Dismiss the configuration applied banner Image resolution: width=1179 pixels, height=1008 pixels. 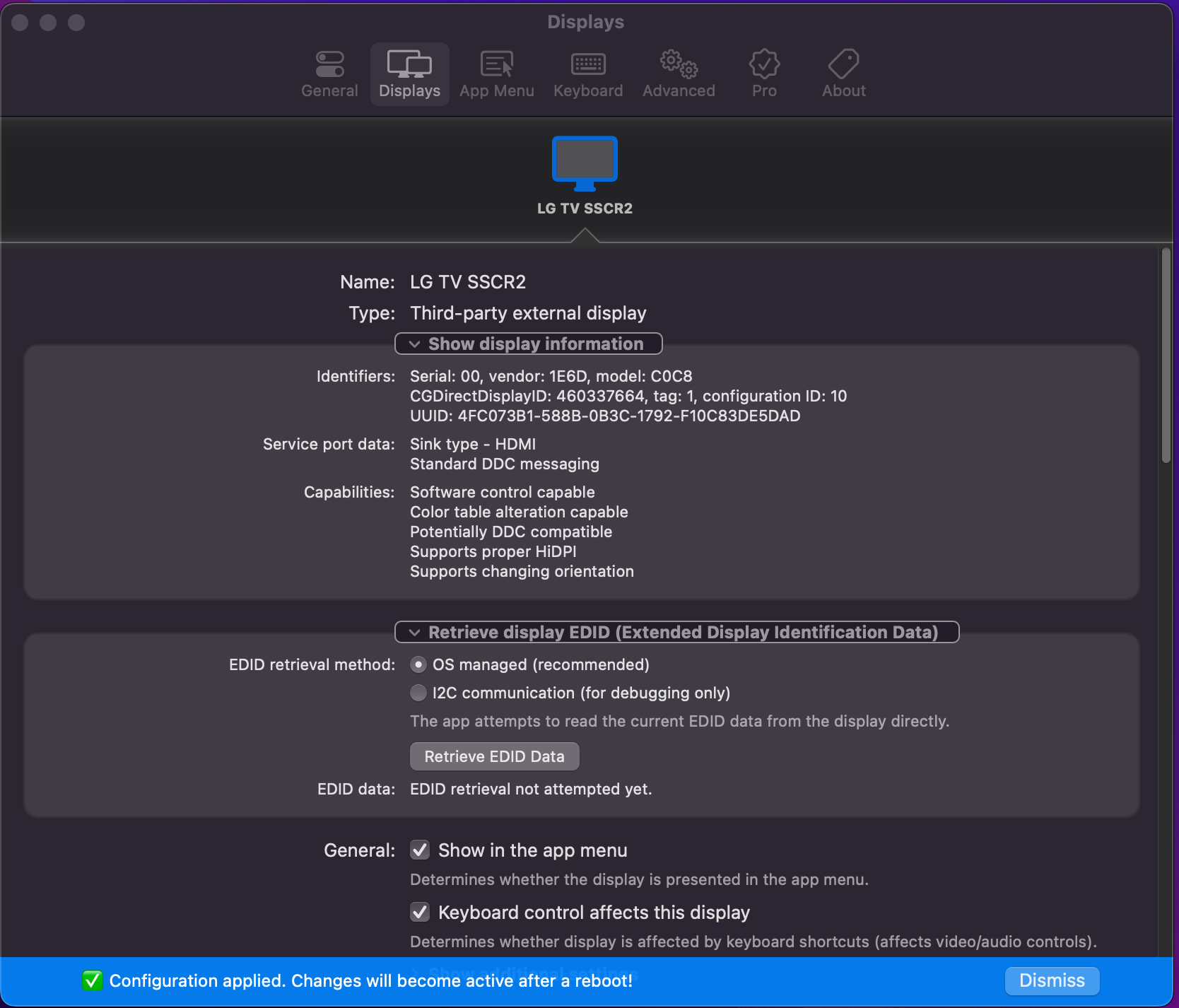pyautogui.click(x=1052, y=980)
